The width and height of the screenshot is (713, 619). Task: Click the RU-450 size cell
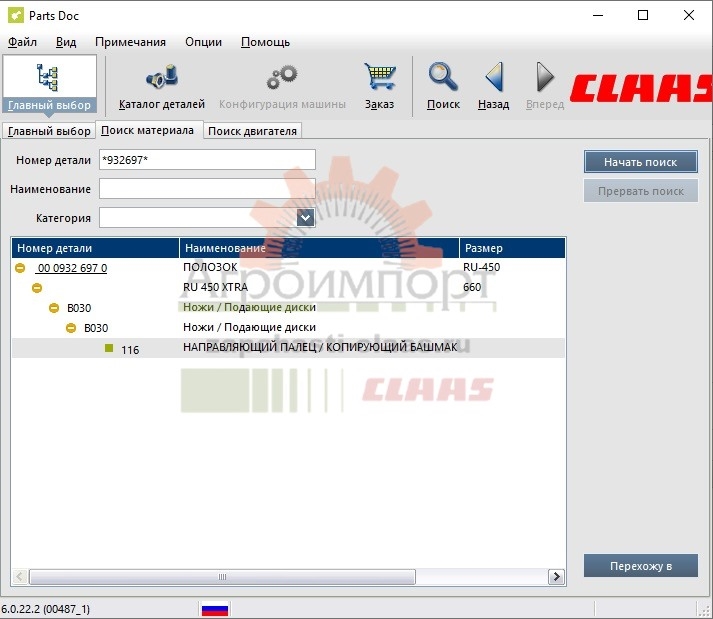(x=481, y=267)
